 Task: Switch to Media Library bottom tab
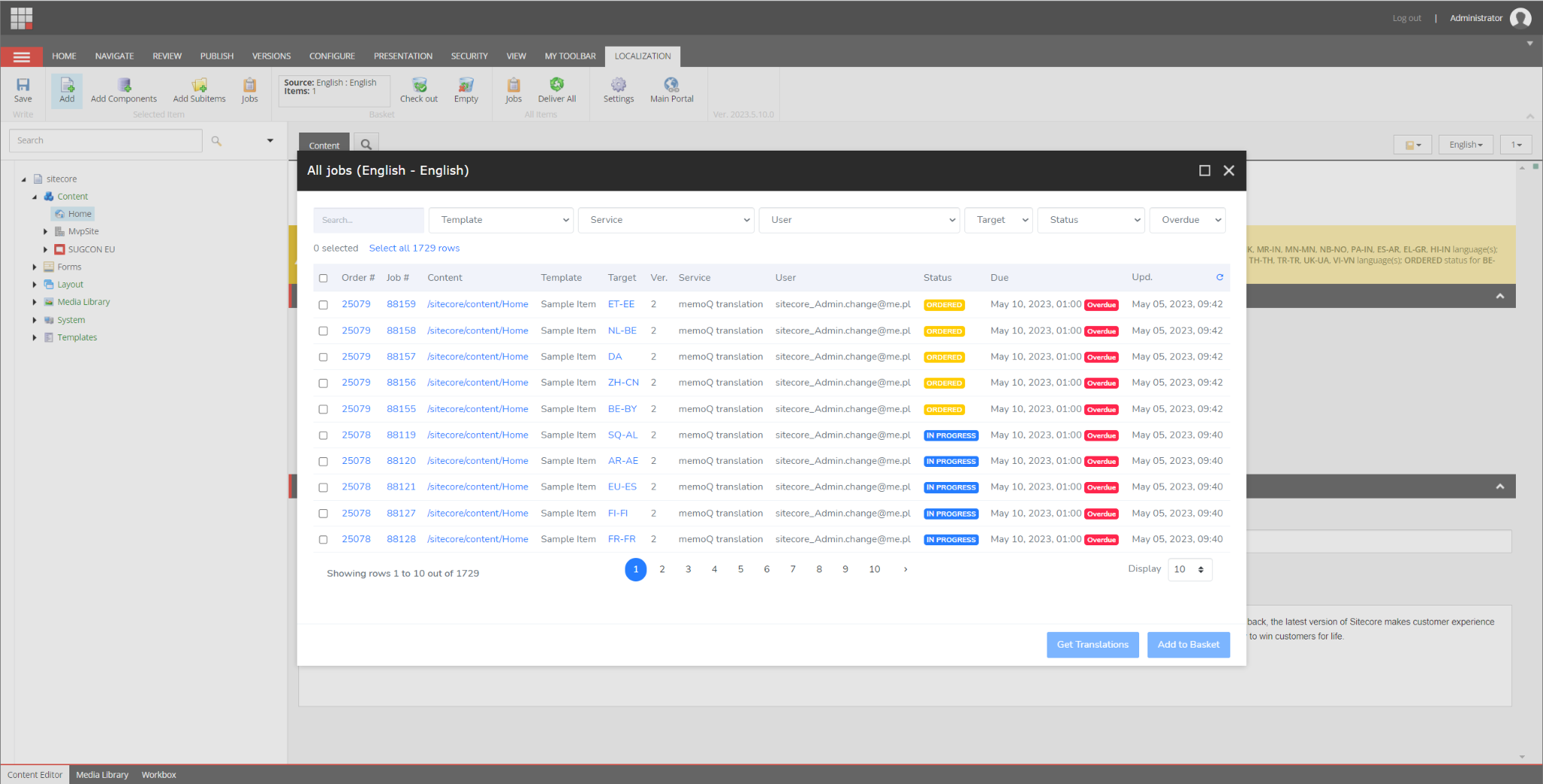point(102,774)
